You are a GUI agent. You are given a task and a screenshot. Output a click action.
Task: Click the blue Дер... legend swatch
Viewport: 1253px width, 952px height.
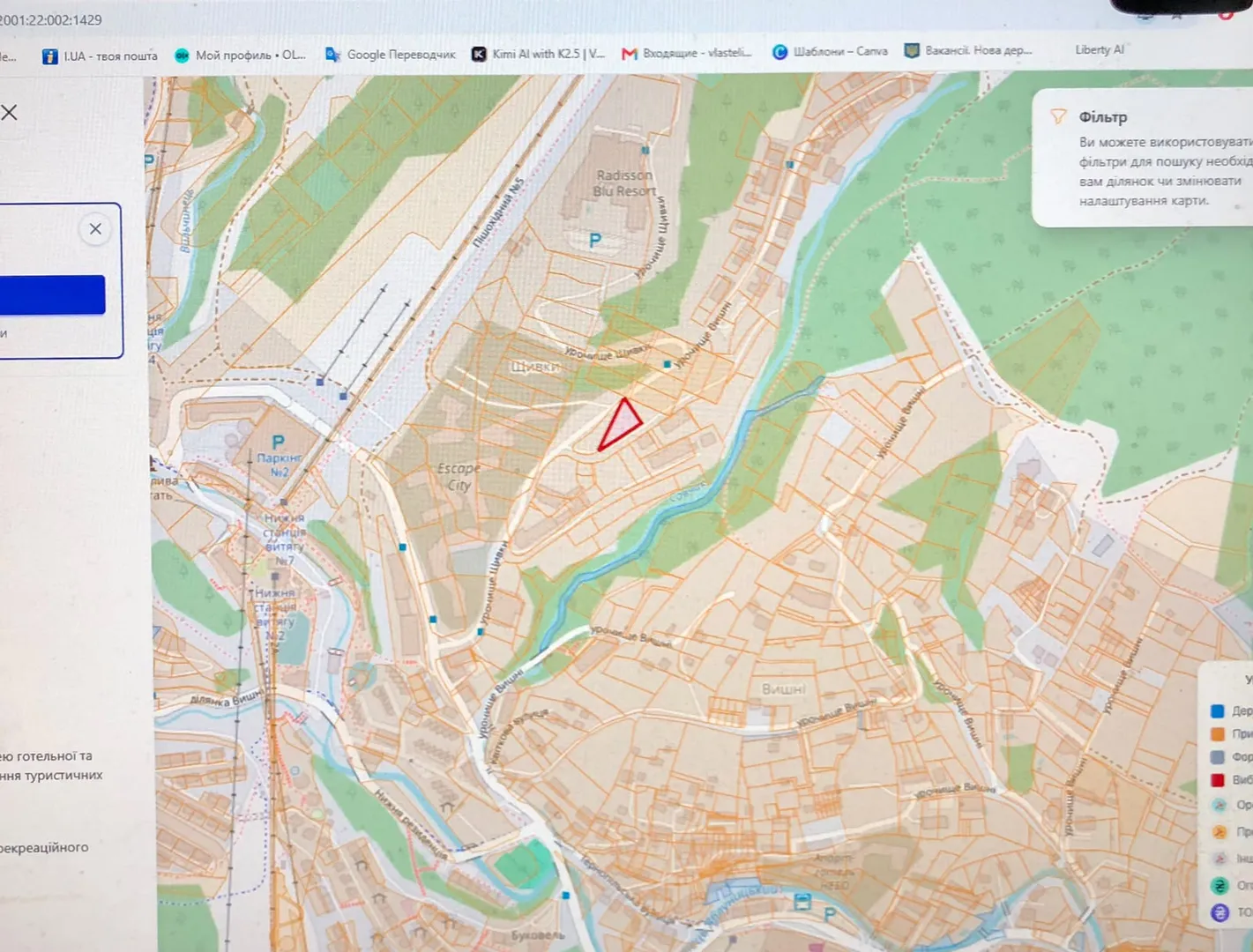pos(1218,710)
